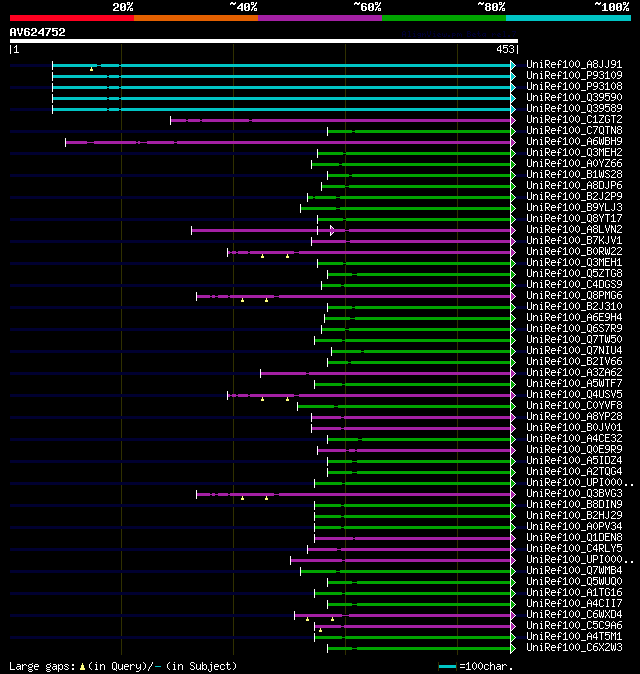The image size is (640, 674).
Task: Select the query name AV624752
Action: (x=37, y=32)
